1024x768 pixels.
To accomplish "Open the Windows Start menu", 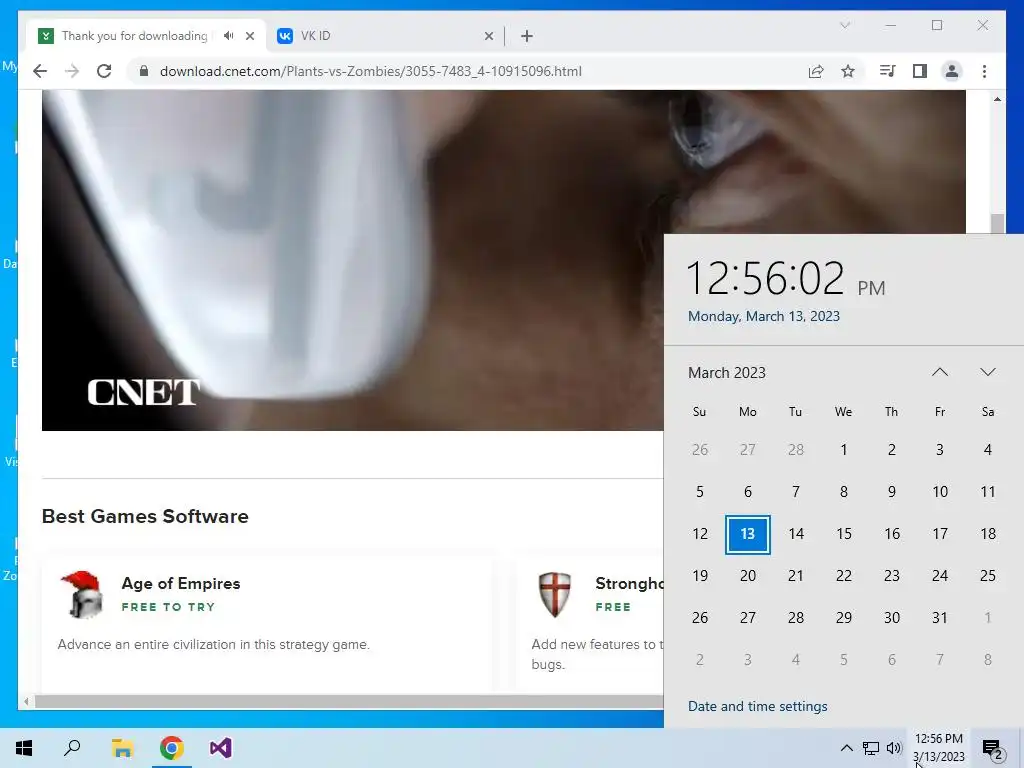I will pos(24,748).
